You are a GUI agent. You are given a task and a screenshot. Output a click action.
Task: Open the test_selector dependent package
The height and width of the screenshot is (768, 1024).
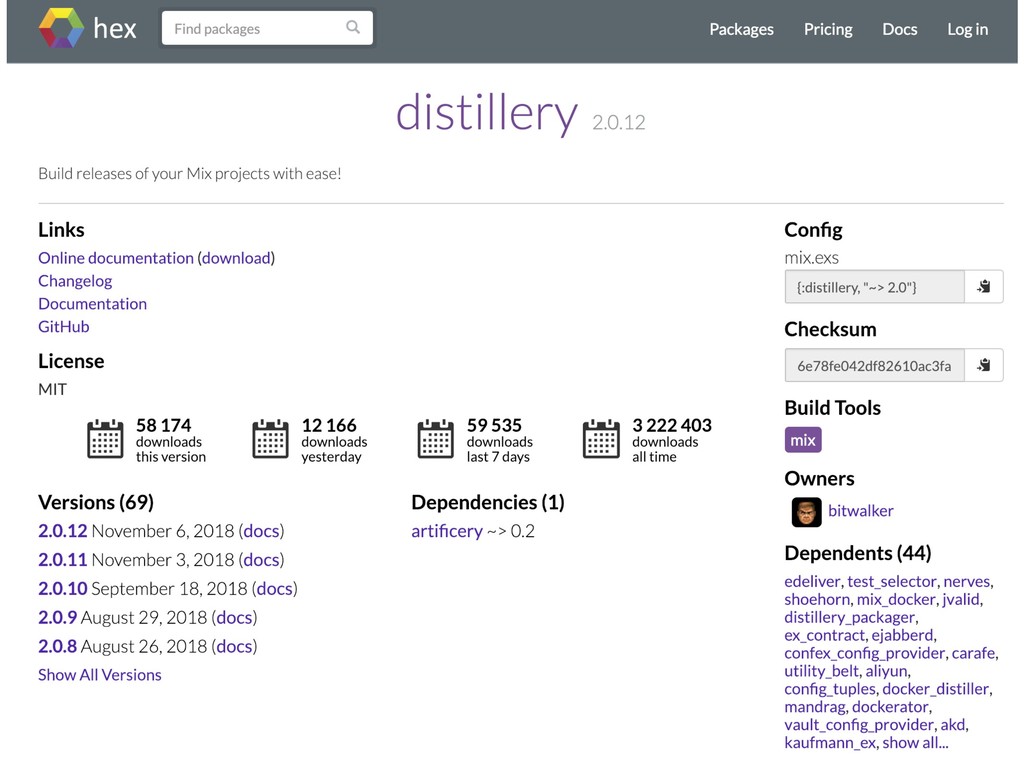coord(891,581)
